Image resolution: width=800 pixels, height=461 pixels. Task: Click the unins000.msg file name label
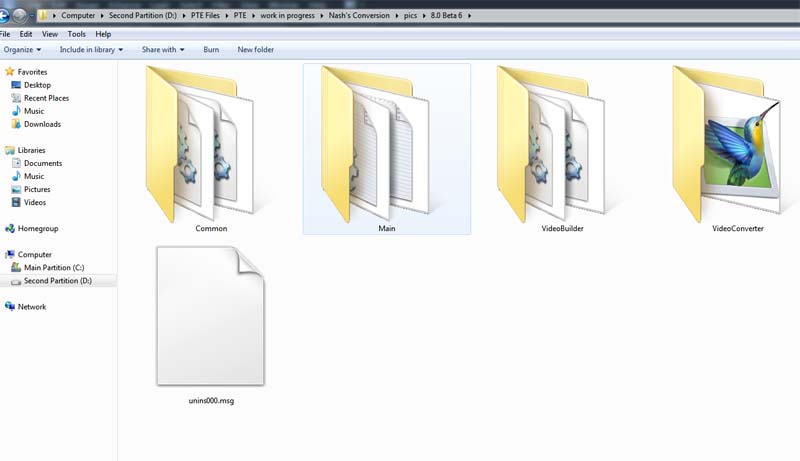click(x=211, y=401)
